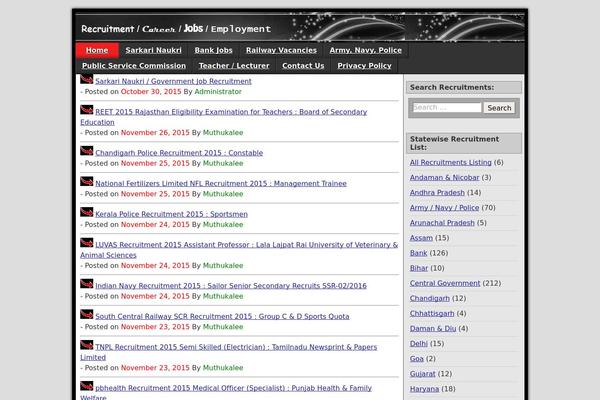
Task: Open the TNPL Recruitment 2015 Semi Skilled post
Action: point(228,352)
